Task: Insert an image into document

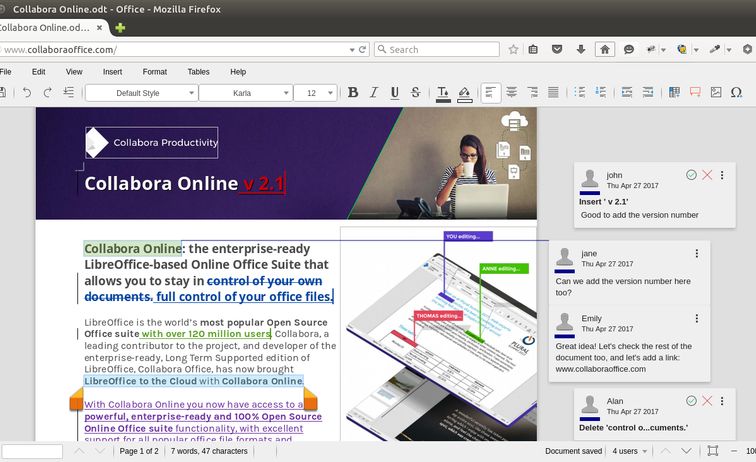Action: pos(716,93)
